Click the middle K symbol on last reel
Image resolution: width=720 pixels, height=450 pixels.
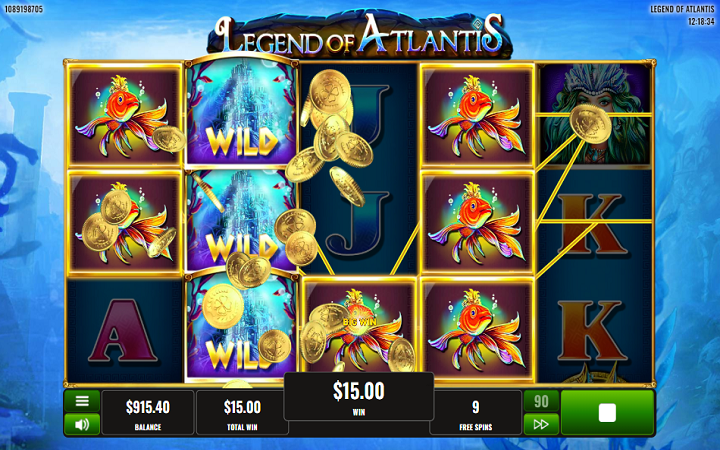click(x=593, y=224)
